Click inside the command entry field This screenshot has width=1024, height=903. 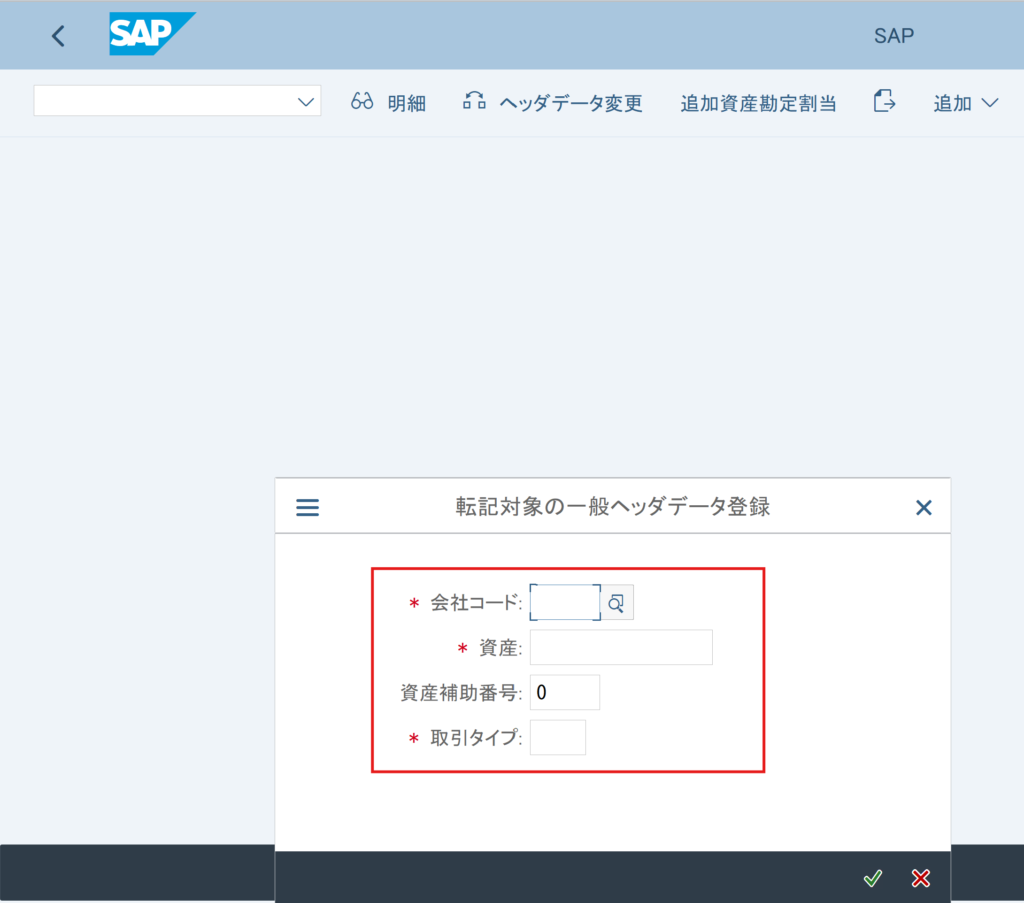pyautogui.click(x=165, y=101)
